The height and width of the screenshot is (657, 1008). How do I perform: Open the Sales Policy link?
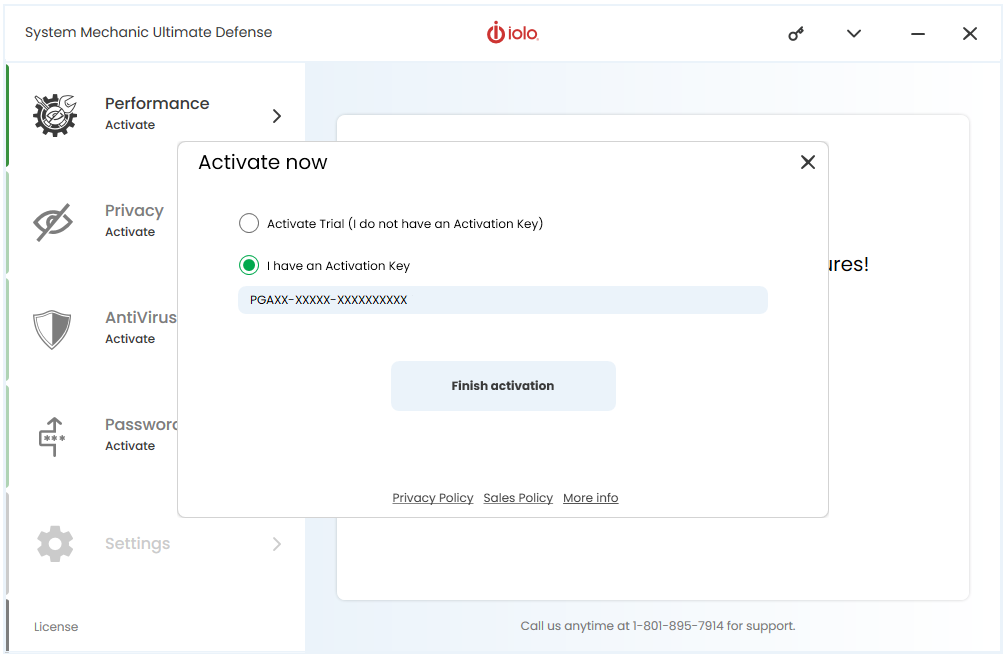(x=518, y=498)
